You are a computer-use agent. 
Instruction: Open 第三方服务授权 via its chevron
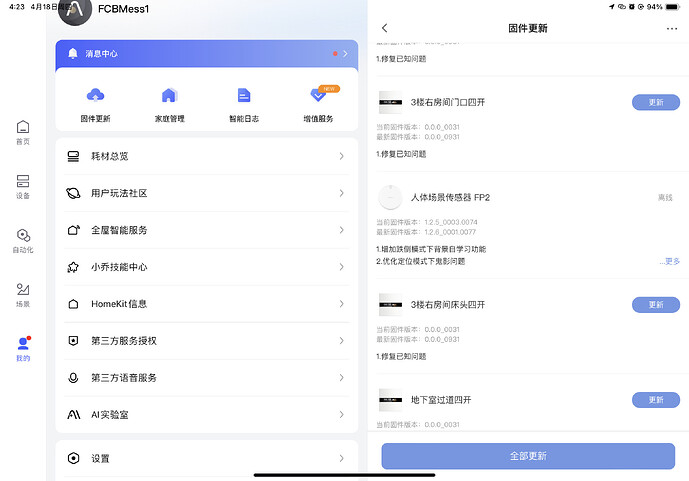click(341, 341)
